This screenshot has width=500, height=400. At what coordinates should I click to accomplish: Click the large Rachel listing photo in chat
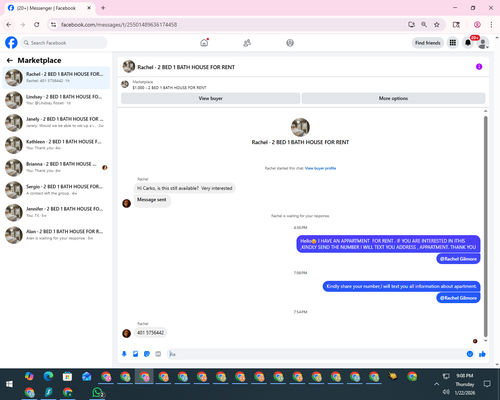(300, 127)
